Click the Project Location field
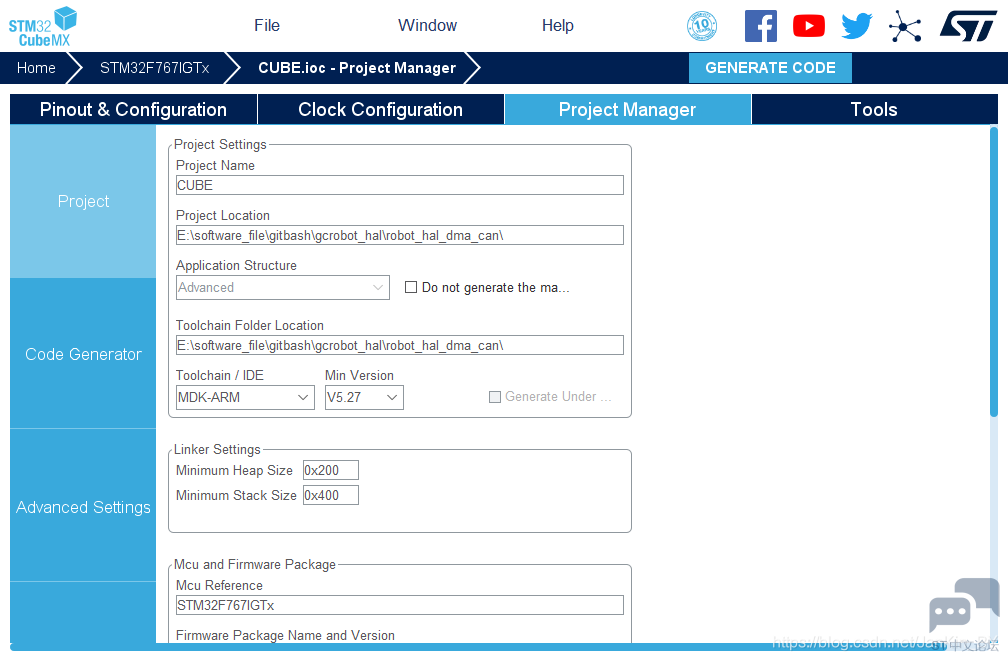This screenshot has width=1008, height=661. click(400, 235)
